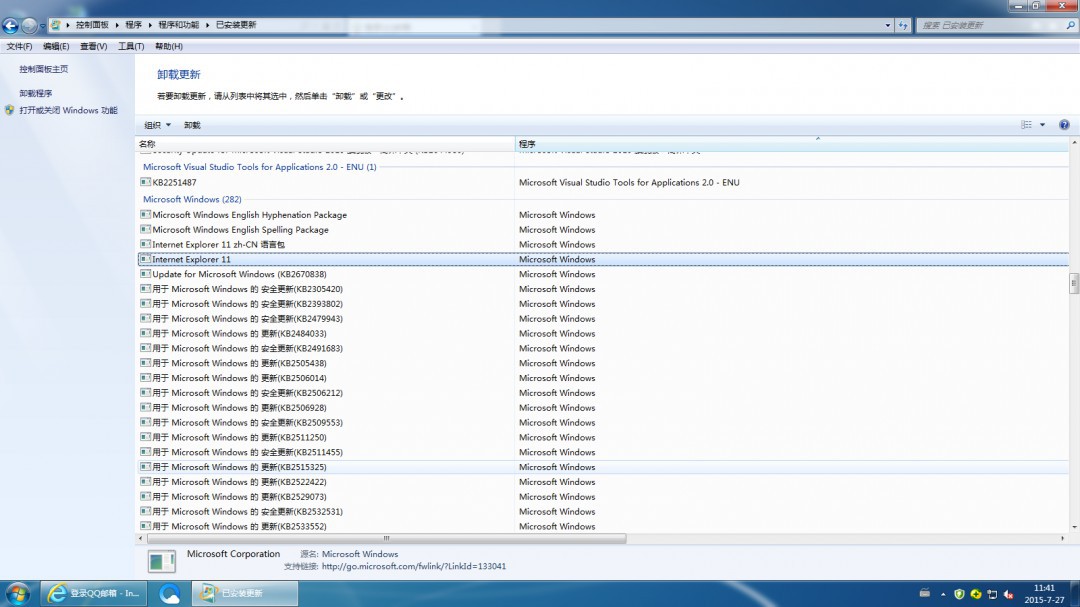Select the KB2506014 update row

(x=603, y=378)
